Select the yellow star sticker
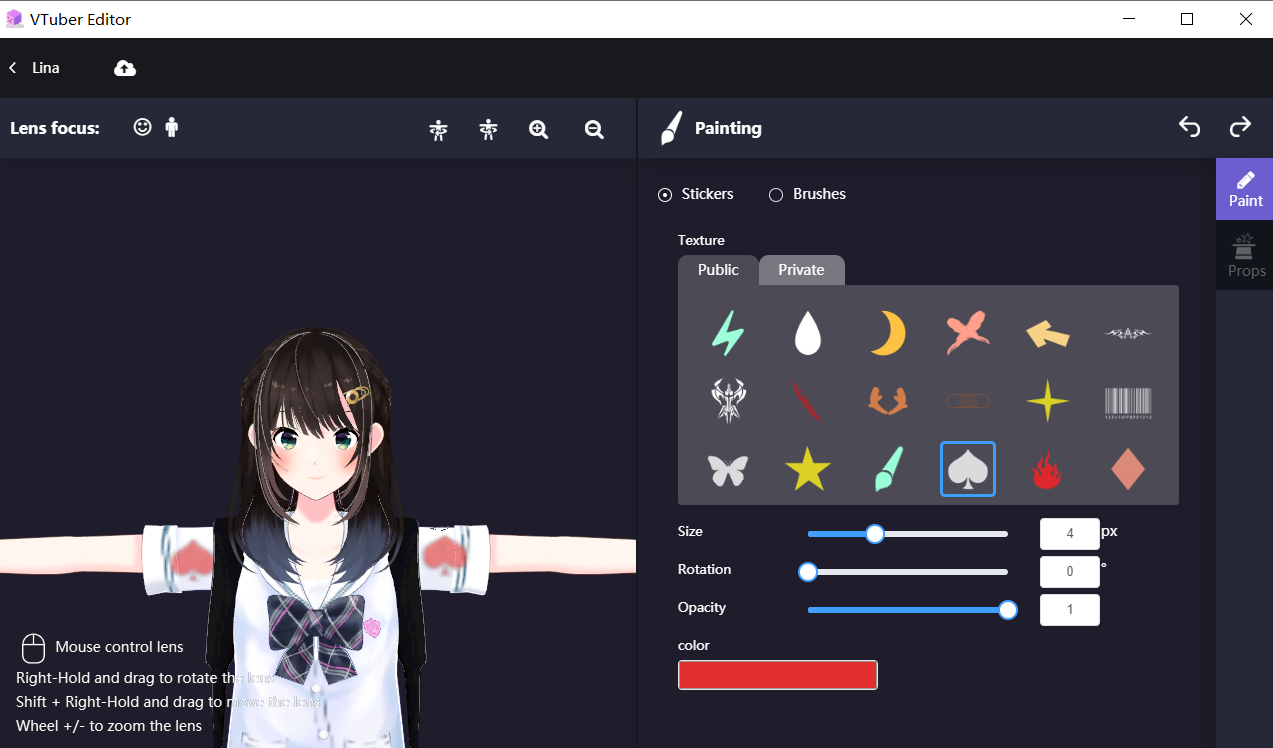1273x748 pixels. [x=807, y=468]
